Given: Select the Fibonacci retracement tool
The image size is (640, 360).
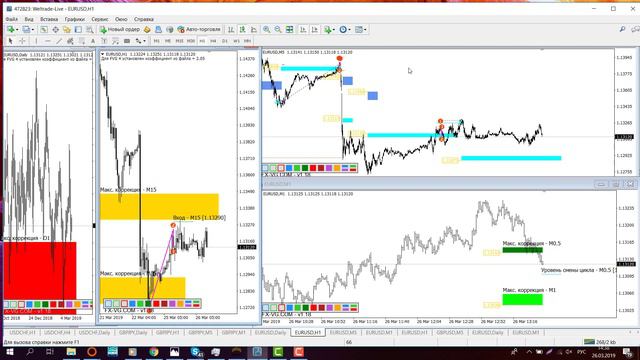Looking at the screenshot, I should (82, 41).
